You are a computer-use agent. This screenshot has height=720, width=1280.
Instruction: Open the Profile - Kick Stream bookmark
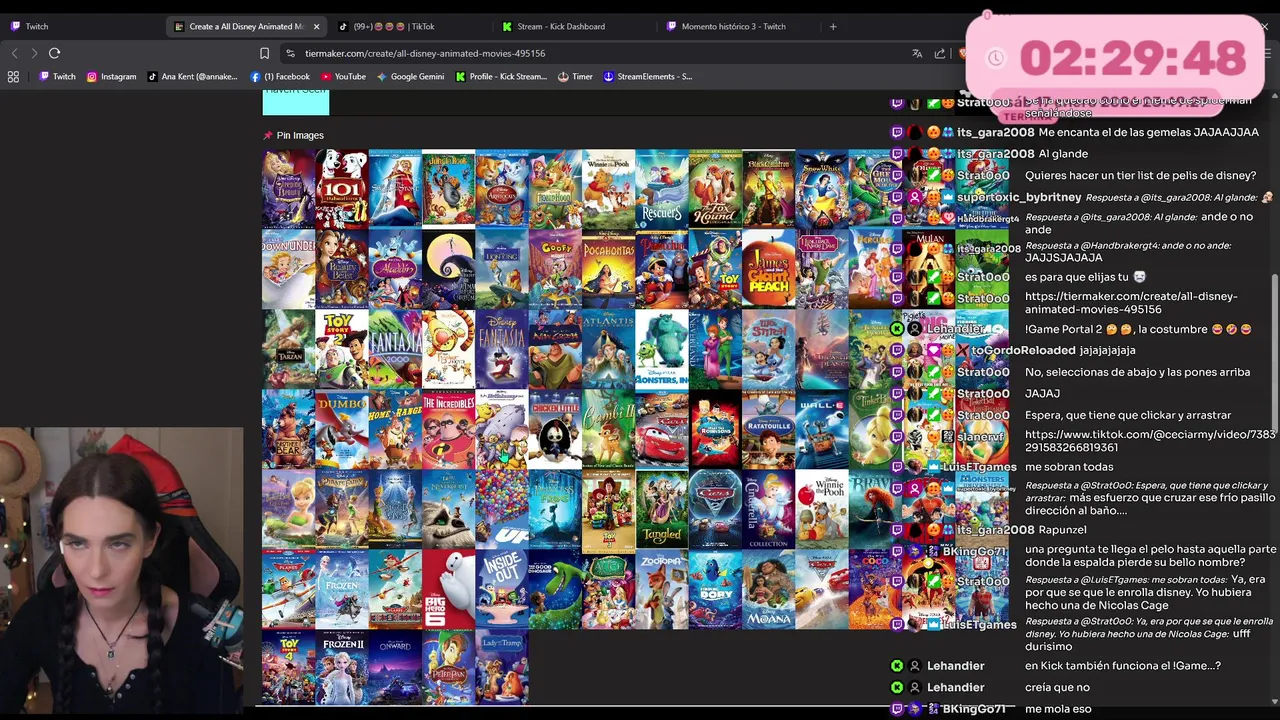click(501, 76)
